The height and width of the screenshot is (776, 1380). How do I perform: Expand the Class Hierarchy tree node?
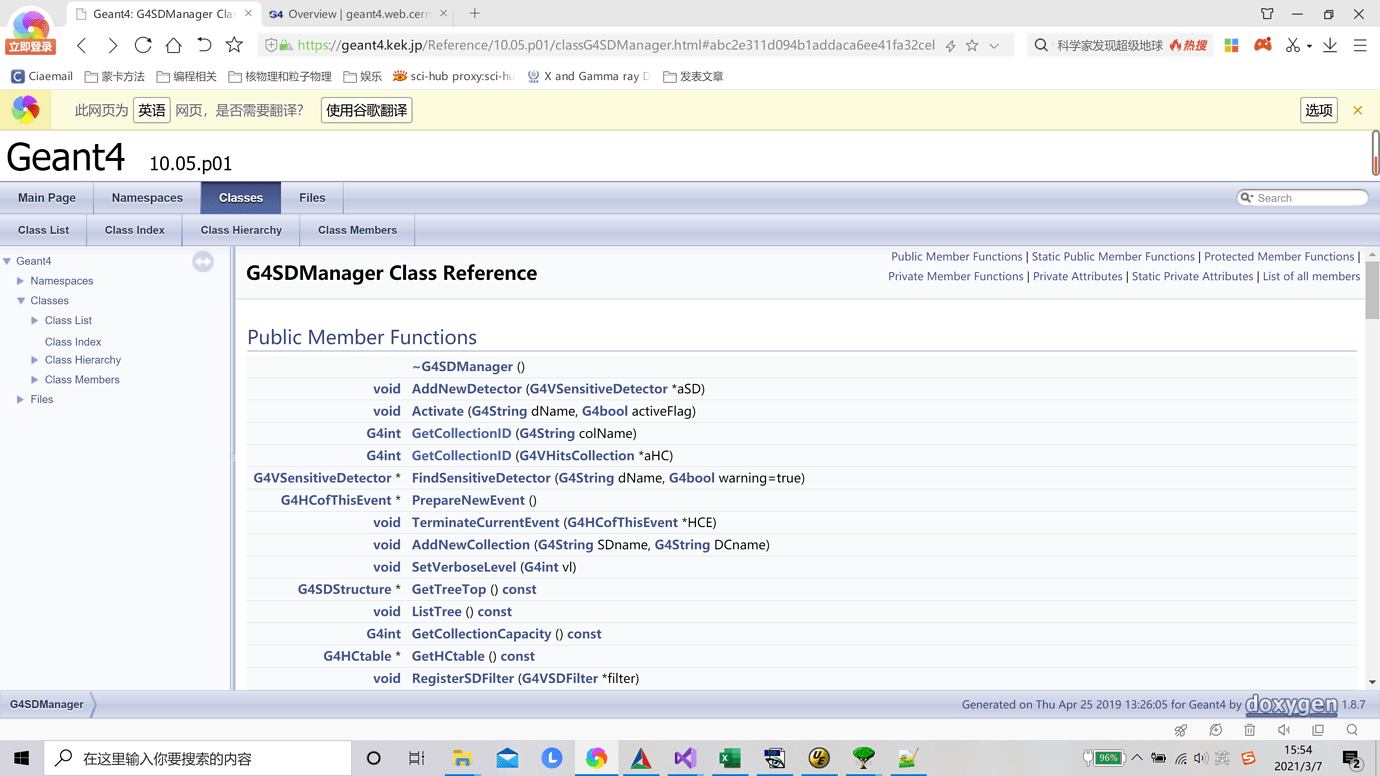coord(35,360)
